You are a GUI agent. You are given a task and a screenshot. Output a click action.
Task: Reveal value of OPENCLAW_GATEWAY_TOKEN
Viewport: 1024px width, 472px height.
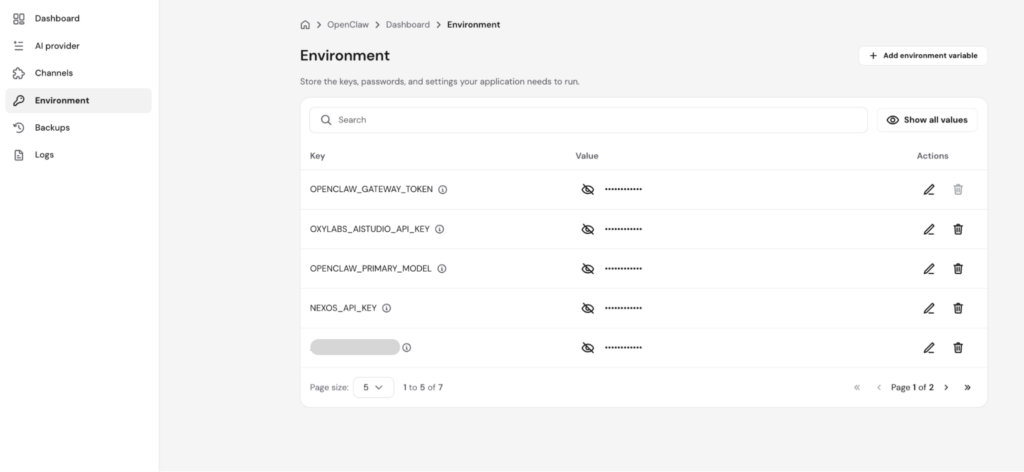[588, 189]
